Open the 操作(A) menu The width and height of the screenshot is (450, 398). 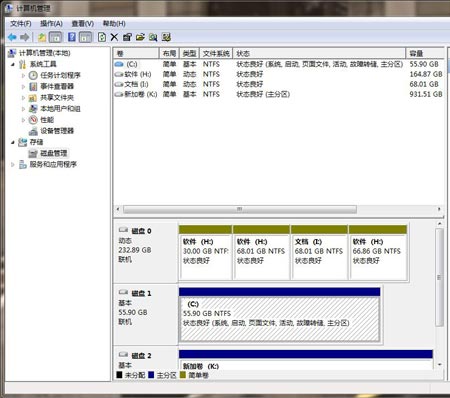click(51, 24)
